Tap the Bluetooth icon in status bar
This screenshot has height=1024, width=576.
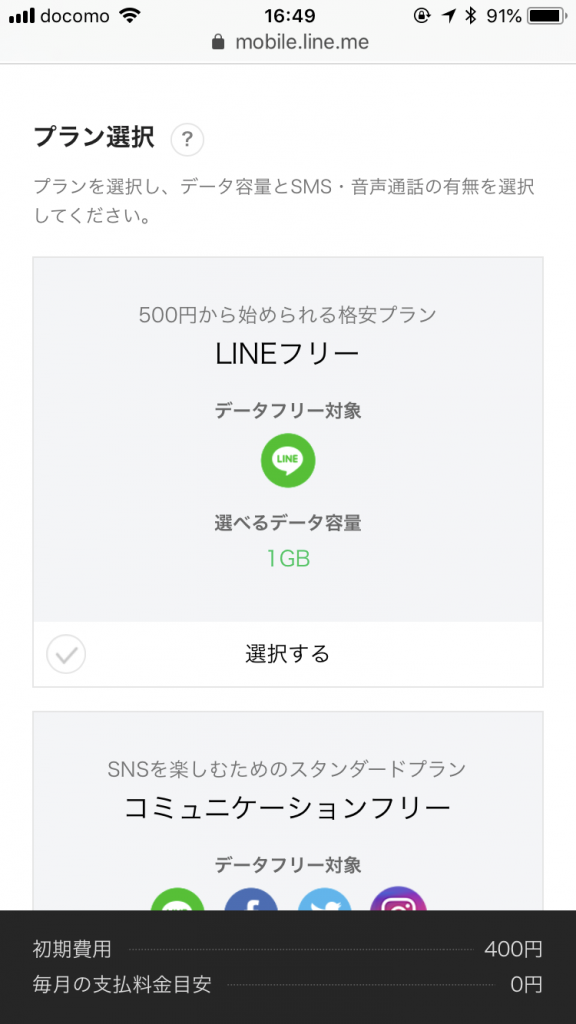pos(470,16)
